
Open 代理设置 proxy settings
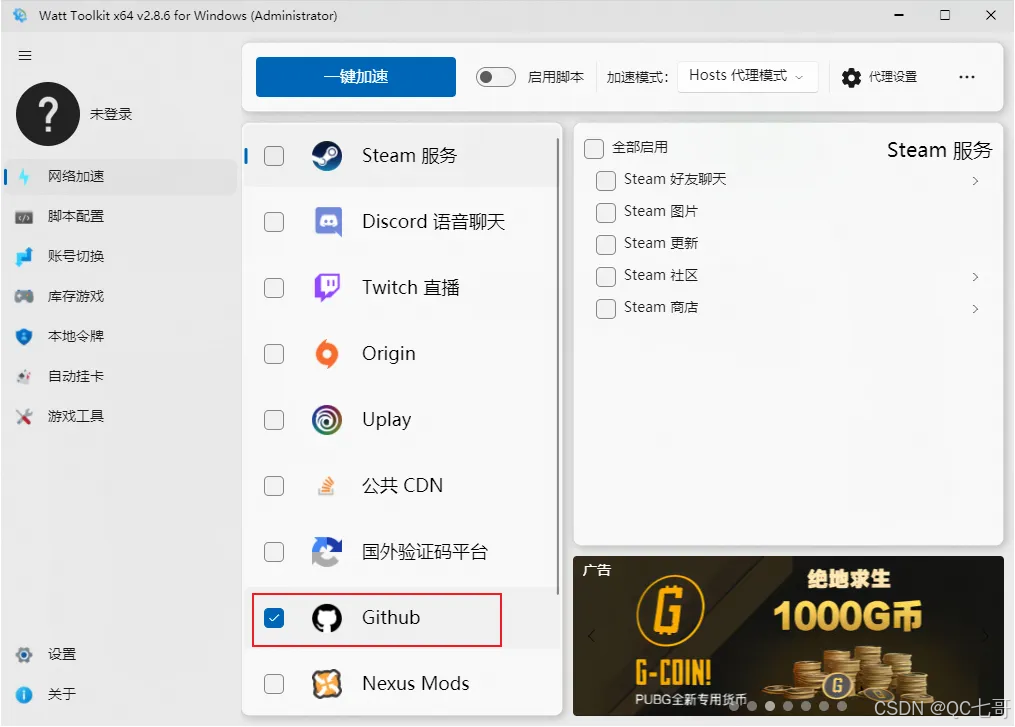(879, 77)
